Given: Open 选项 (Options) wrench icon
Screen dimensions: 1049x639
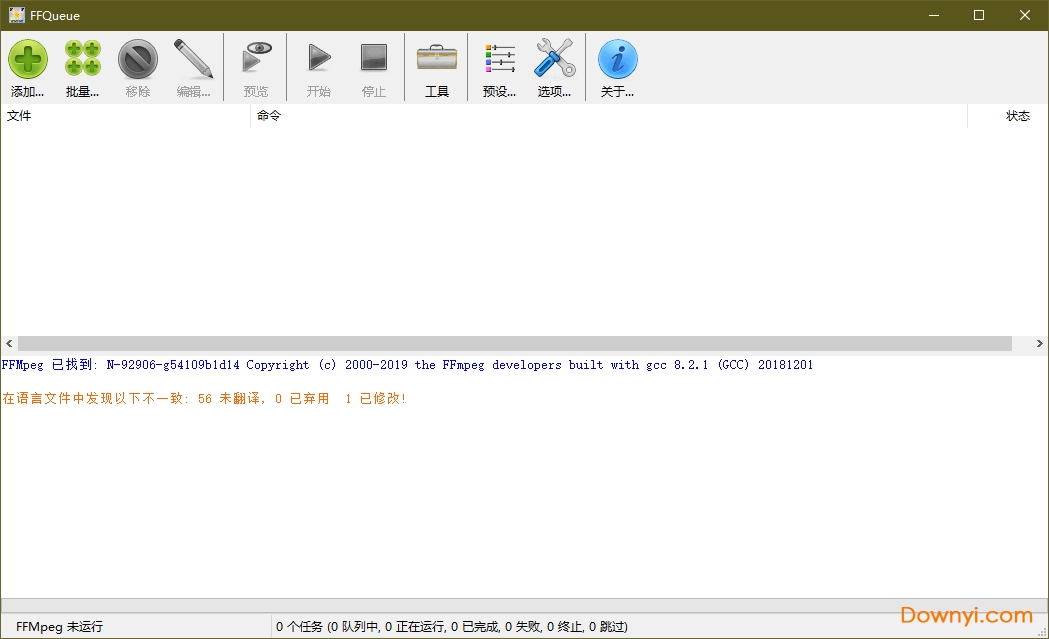Looking at the screenshot, I should pyautogui.click(x=554, y=60).
